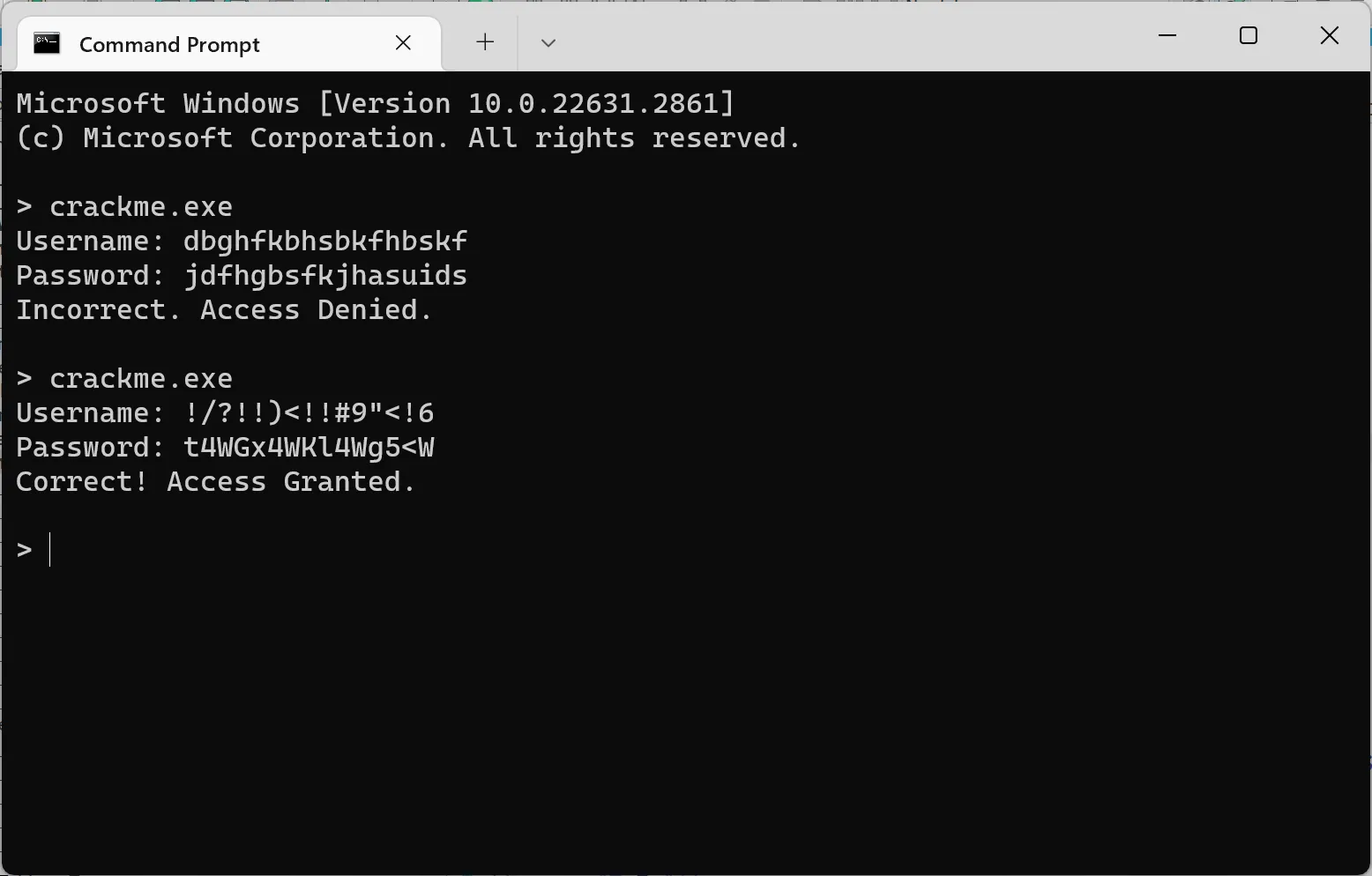Click the username dbghfkbhsbkfhbskf text
Viewport: 1372px width, 876px height.
(324, 241)
